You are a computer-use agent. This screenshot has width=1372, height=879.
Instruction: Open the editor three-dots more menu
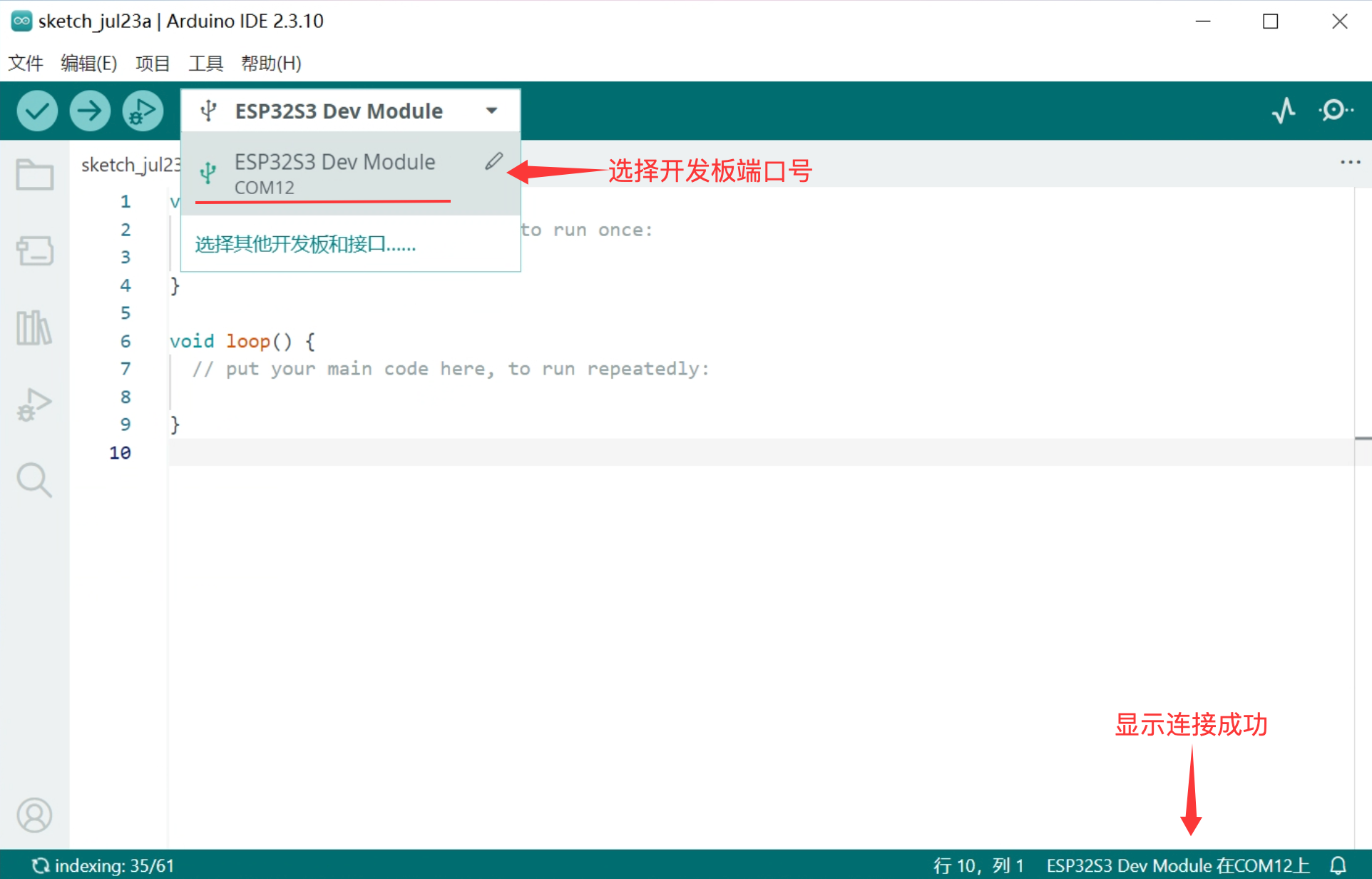1350,163
